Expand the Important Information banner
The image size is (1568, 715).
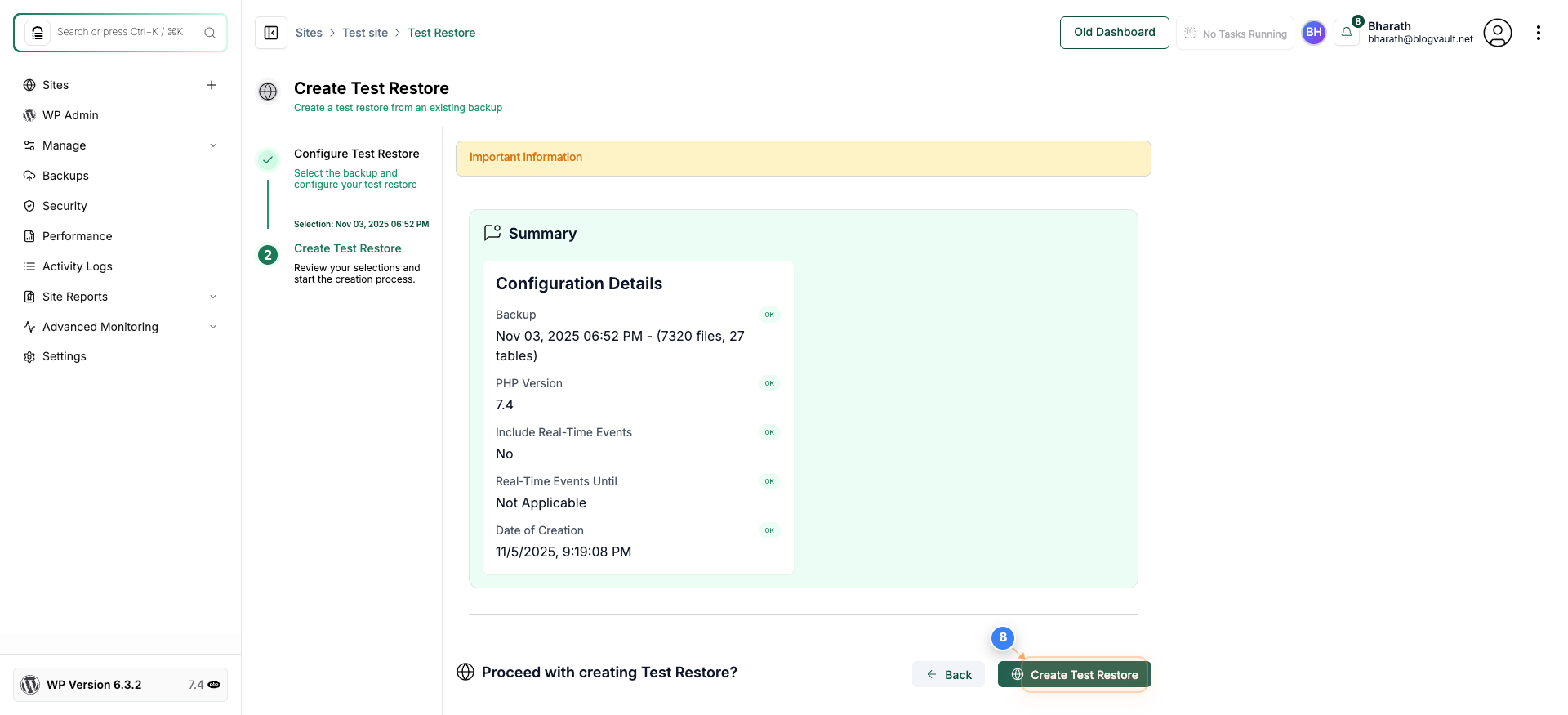pos(804,159)
